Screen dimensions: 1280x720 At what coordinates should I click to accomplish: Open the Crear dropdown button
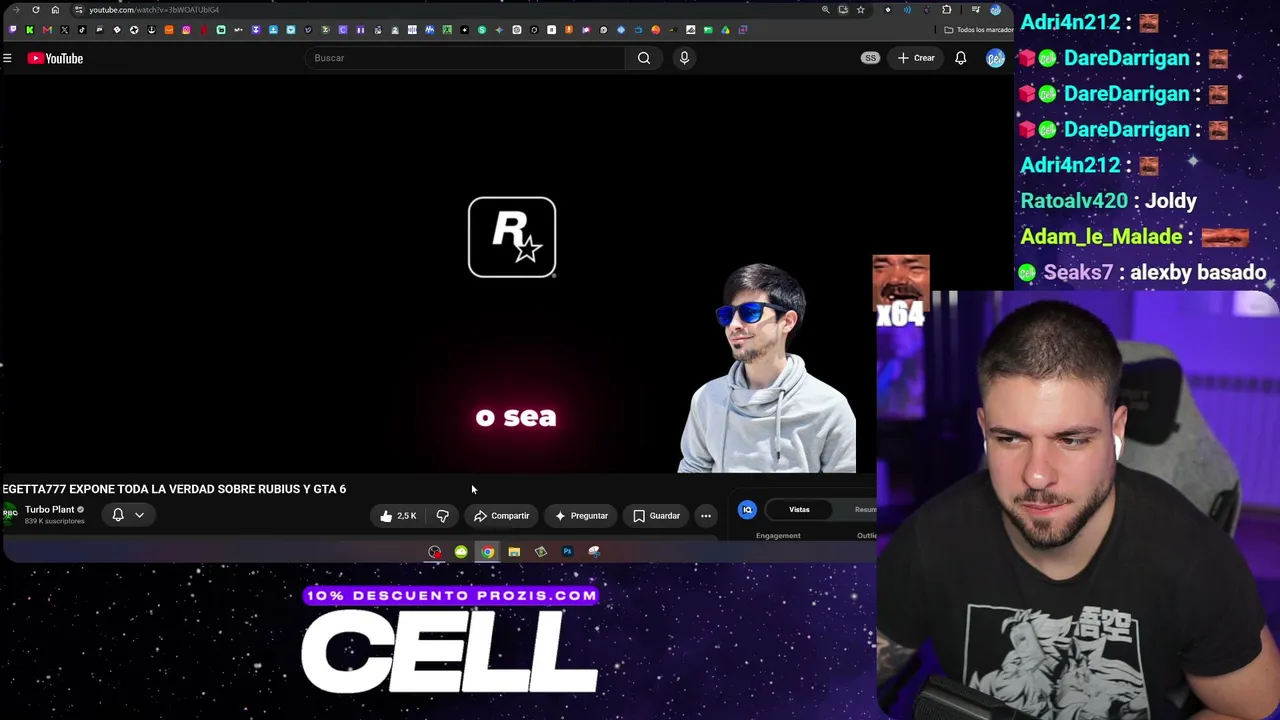coord(916,58)
